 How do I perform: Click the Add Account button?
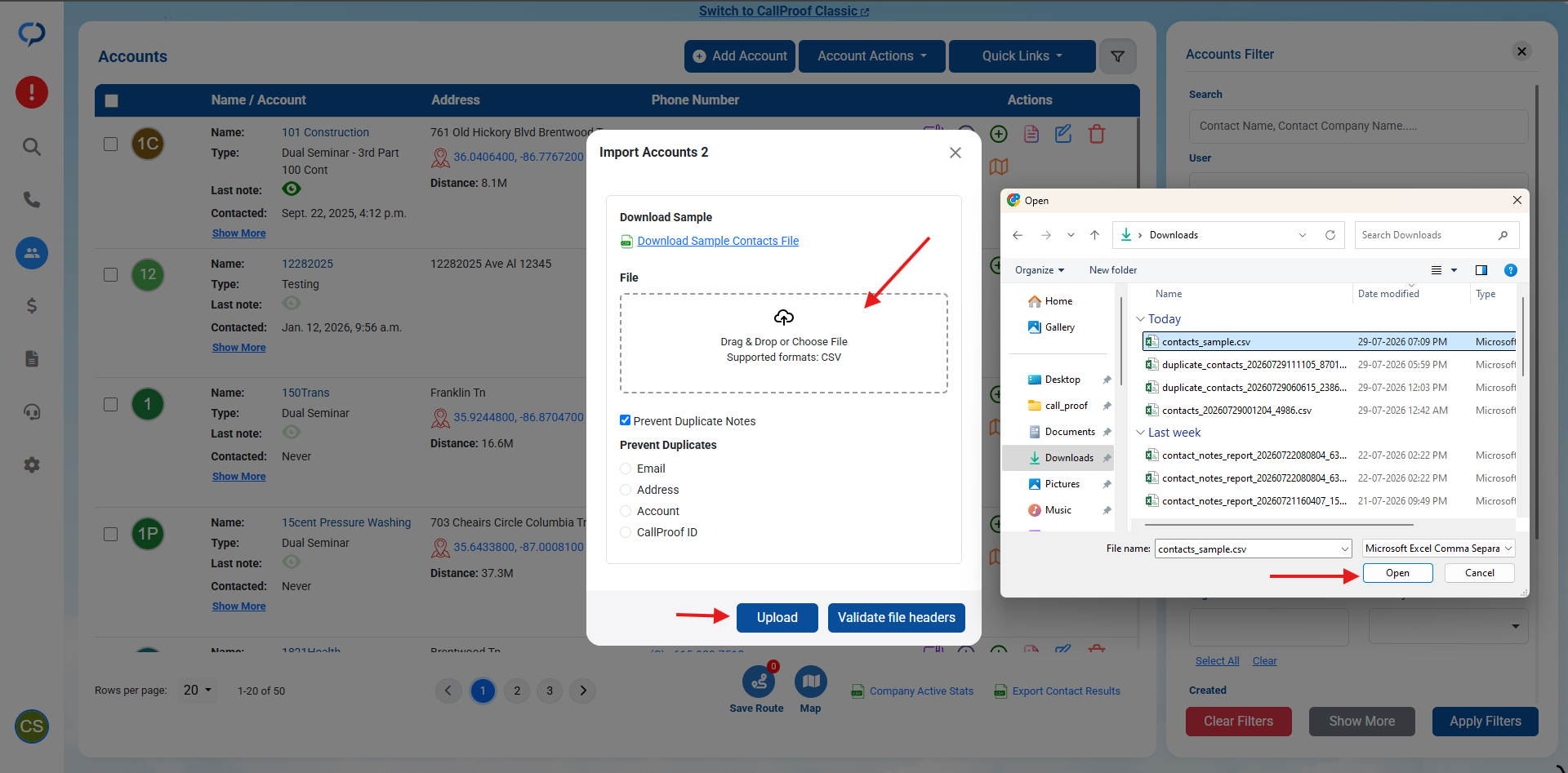(x=740, y=56)
